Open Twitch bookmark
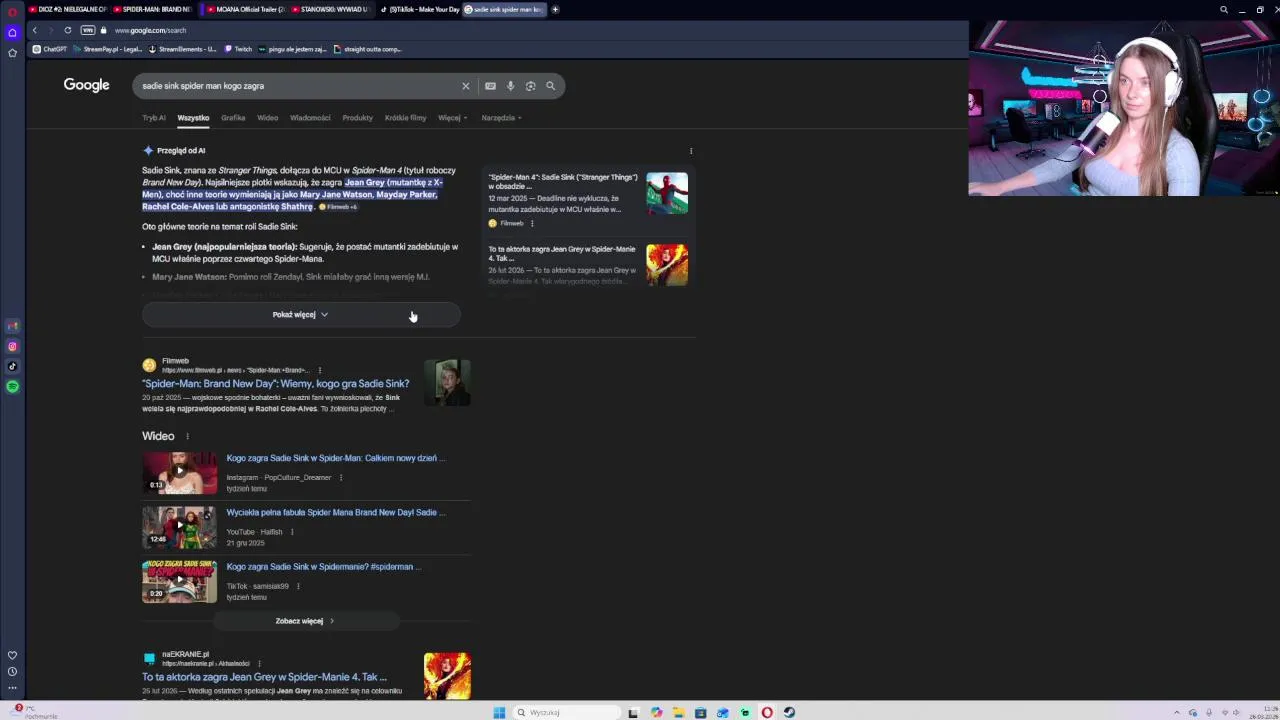 click(238, 49)
